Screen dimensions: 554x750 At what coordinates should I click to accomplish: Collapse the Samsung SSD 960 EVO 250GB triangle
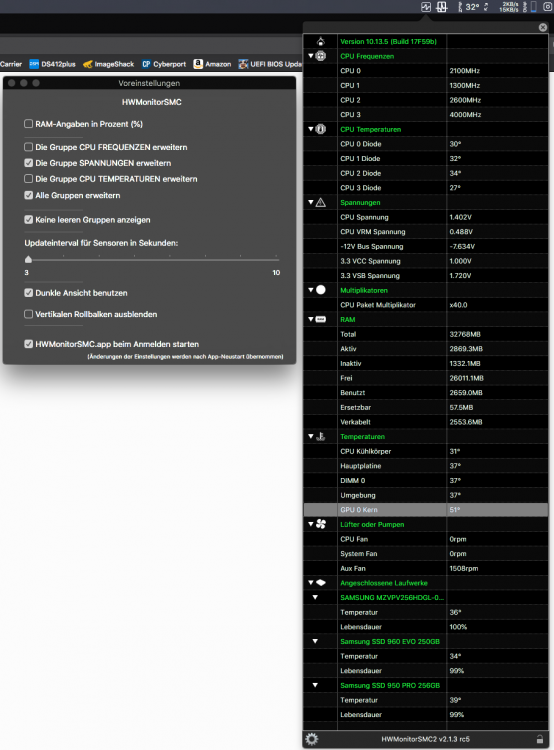pyautogui.click(x=315, y=641)
